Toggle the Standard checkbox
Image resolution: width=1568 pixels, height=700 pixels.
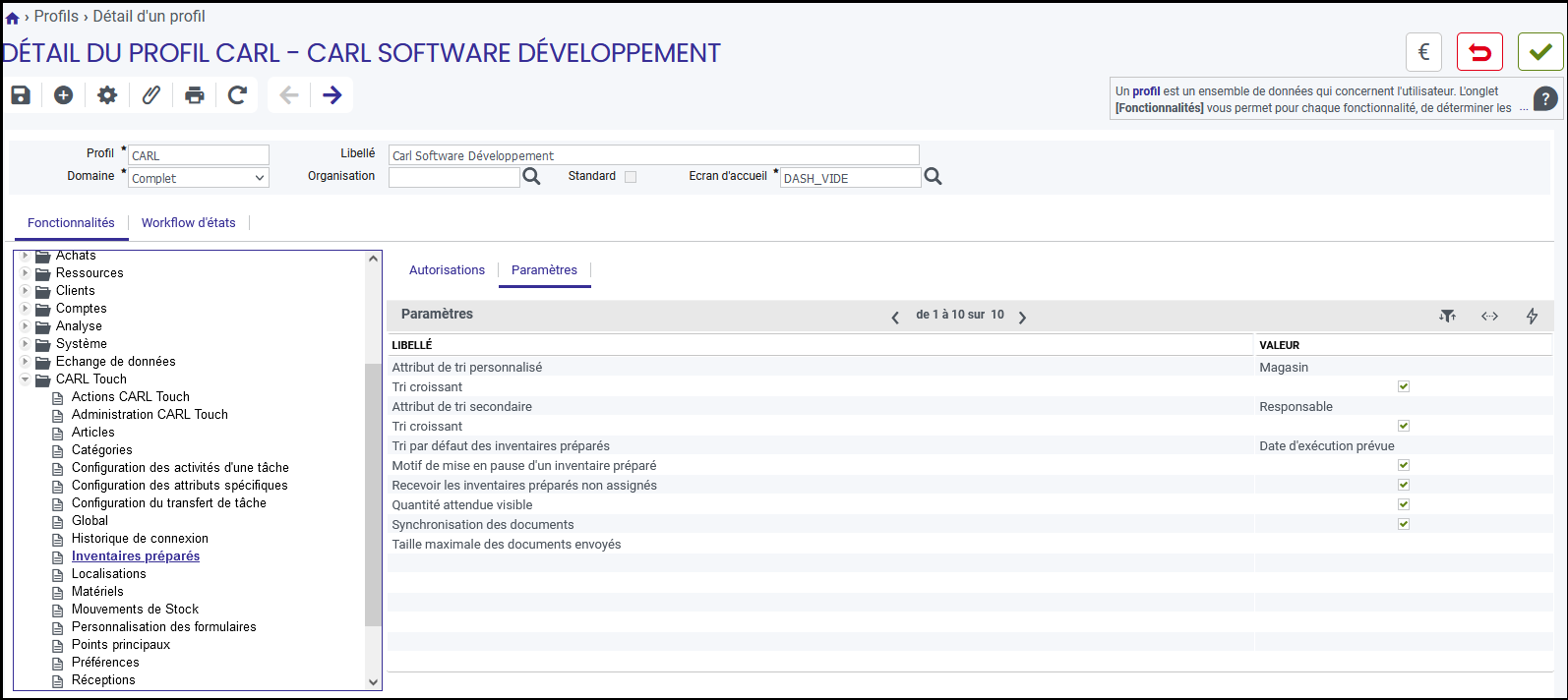631,177
